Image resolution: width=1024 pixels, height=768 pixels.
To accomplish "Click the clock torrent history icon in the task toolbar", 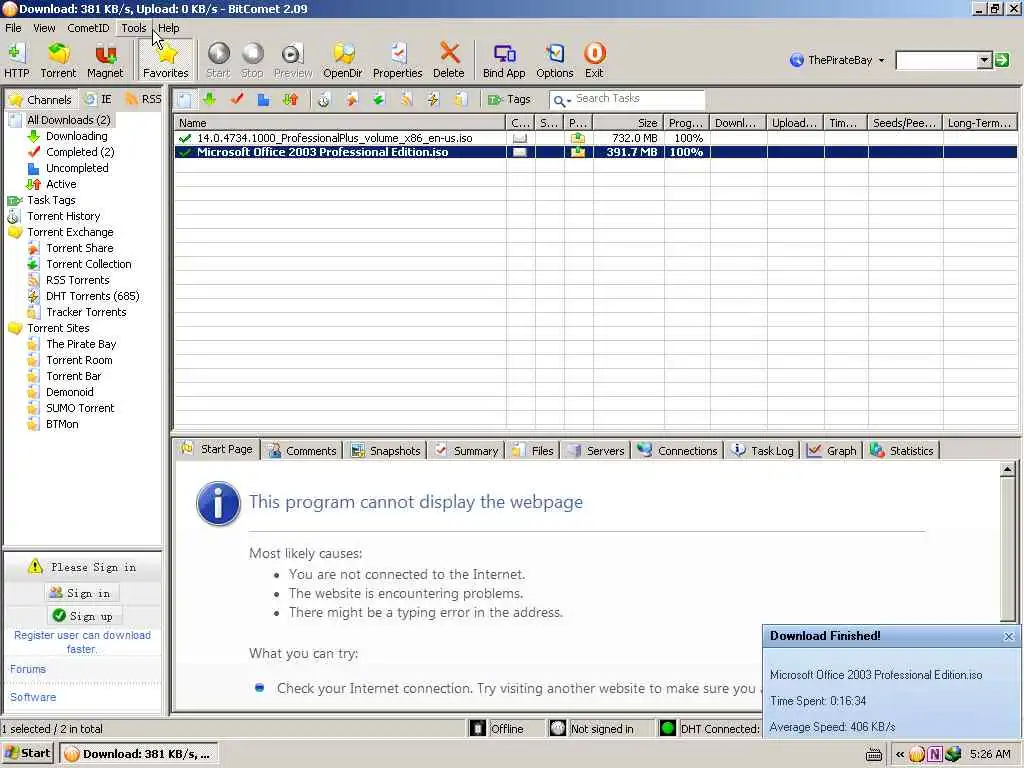I will 324,99.
